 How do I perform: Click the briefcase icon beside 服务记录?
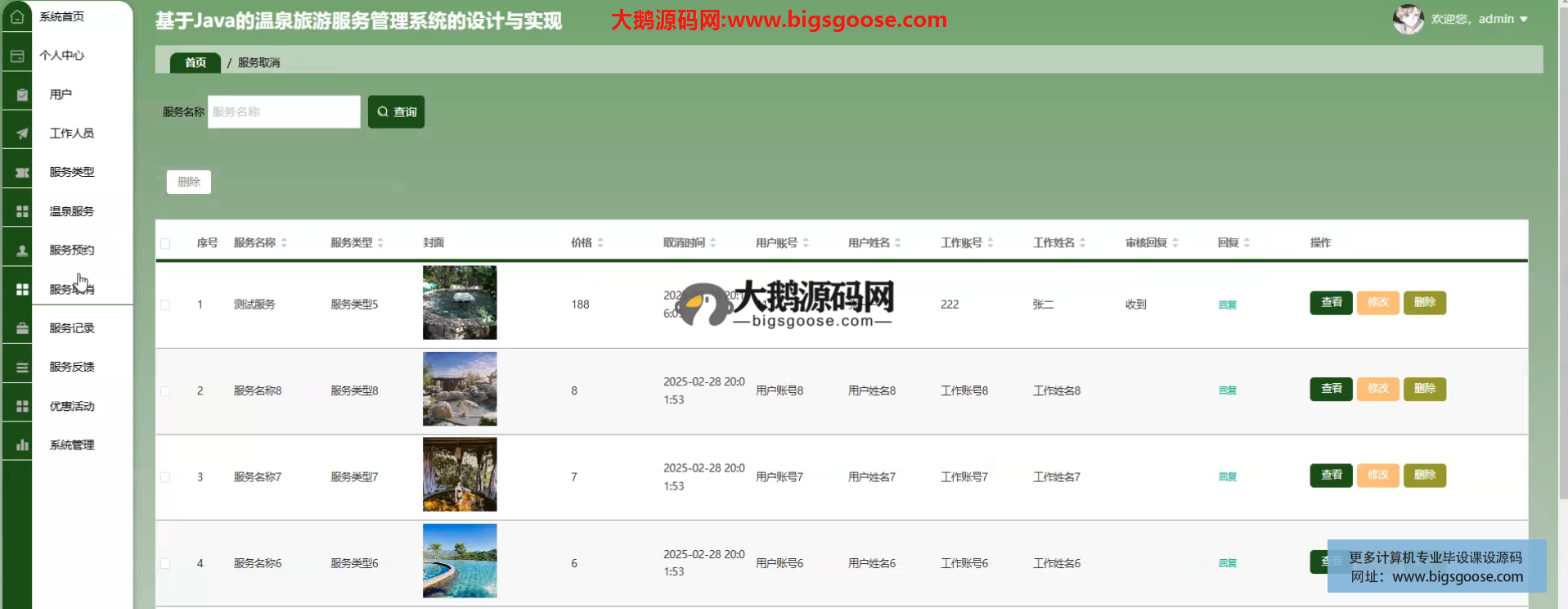22,328
